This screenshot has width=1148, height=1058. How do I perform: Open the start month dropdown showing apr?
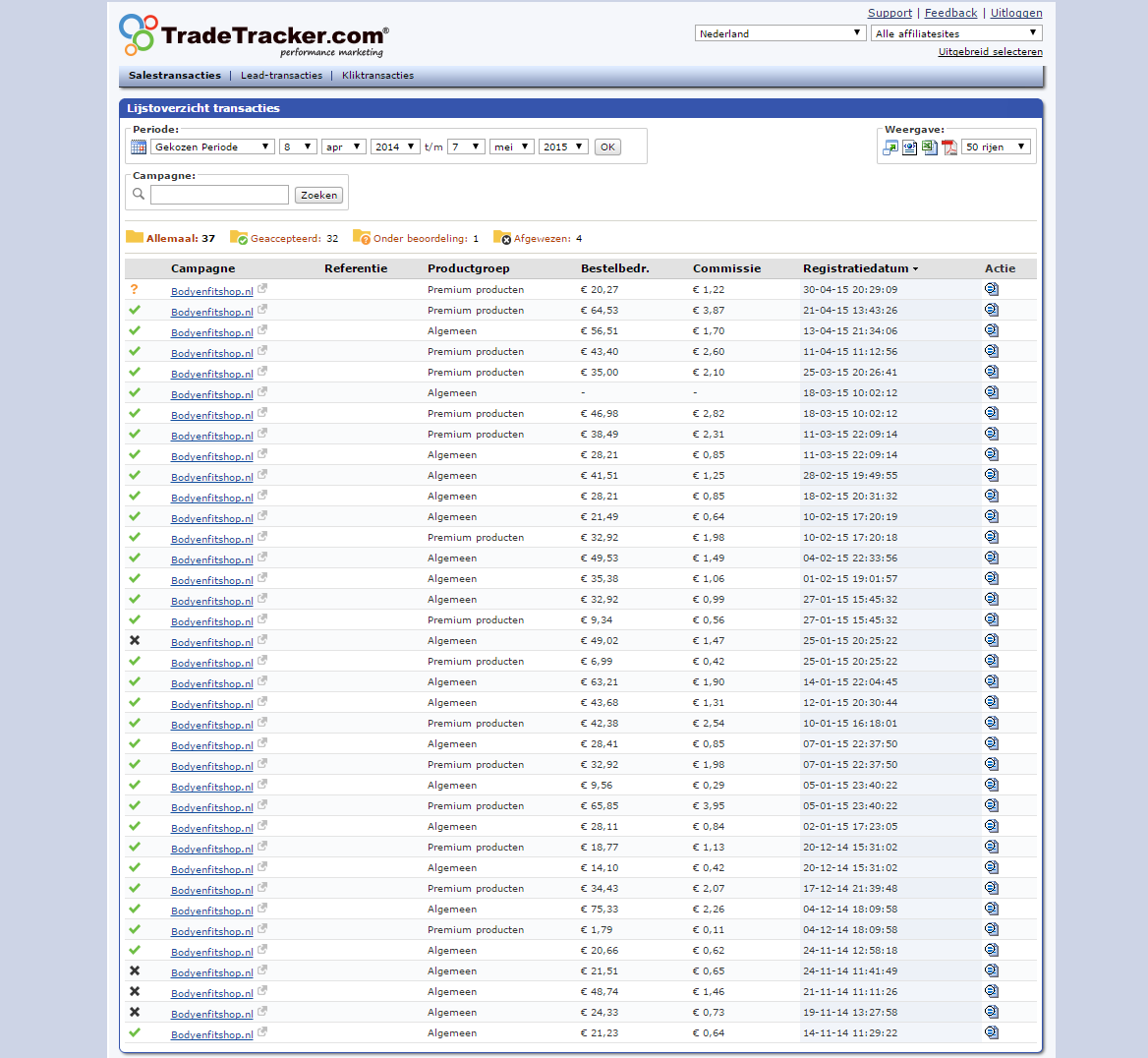343,147
